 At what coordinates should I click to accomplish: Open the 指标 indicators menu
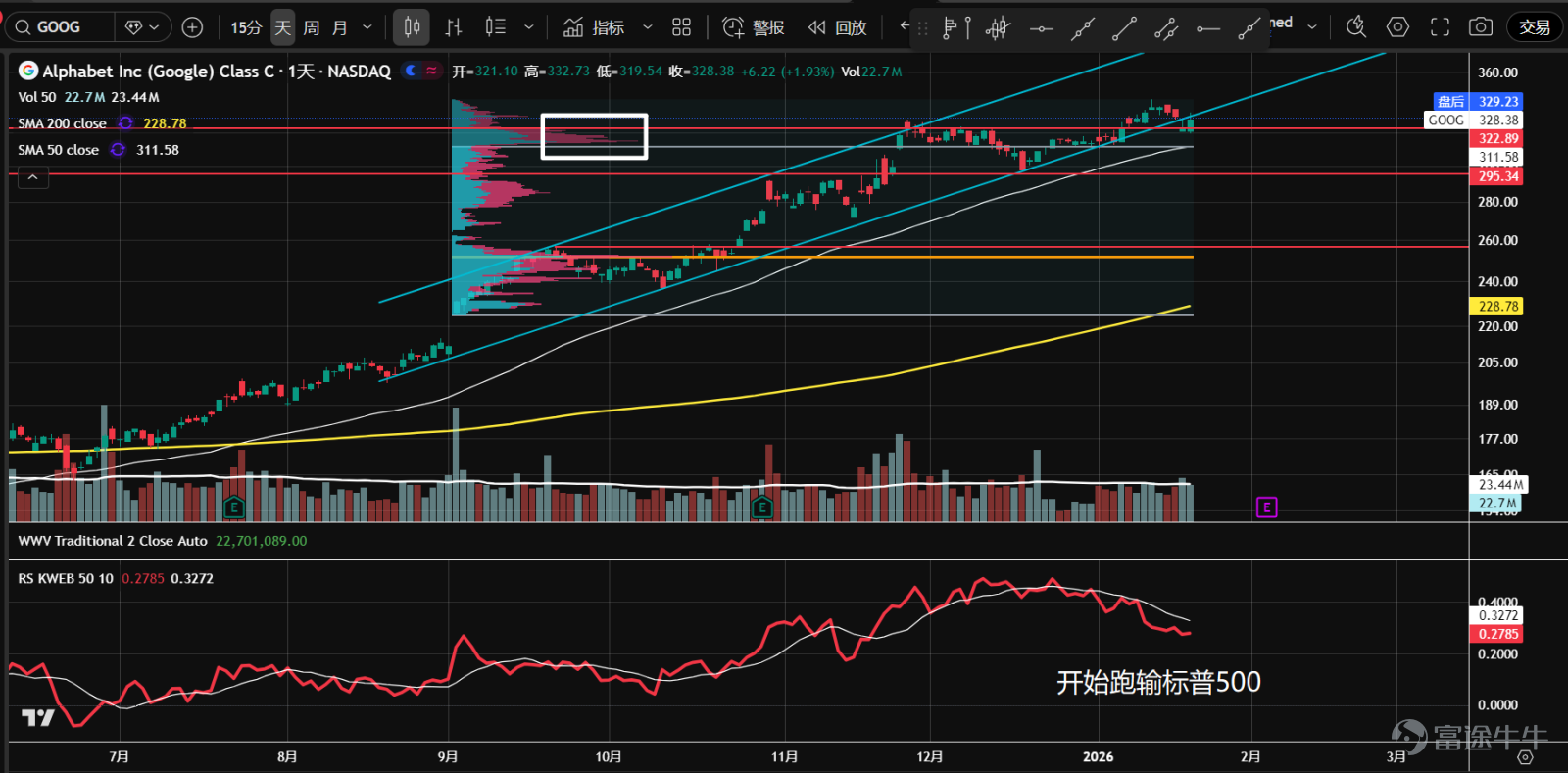pyautogui.click(x=594, y=27)
